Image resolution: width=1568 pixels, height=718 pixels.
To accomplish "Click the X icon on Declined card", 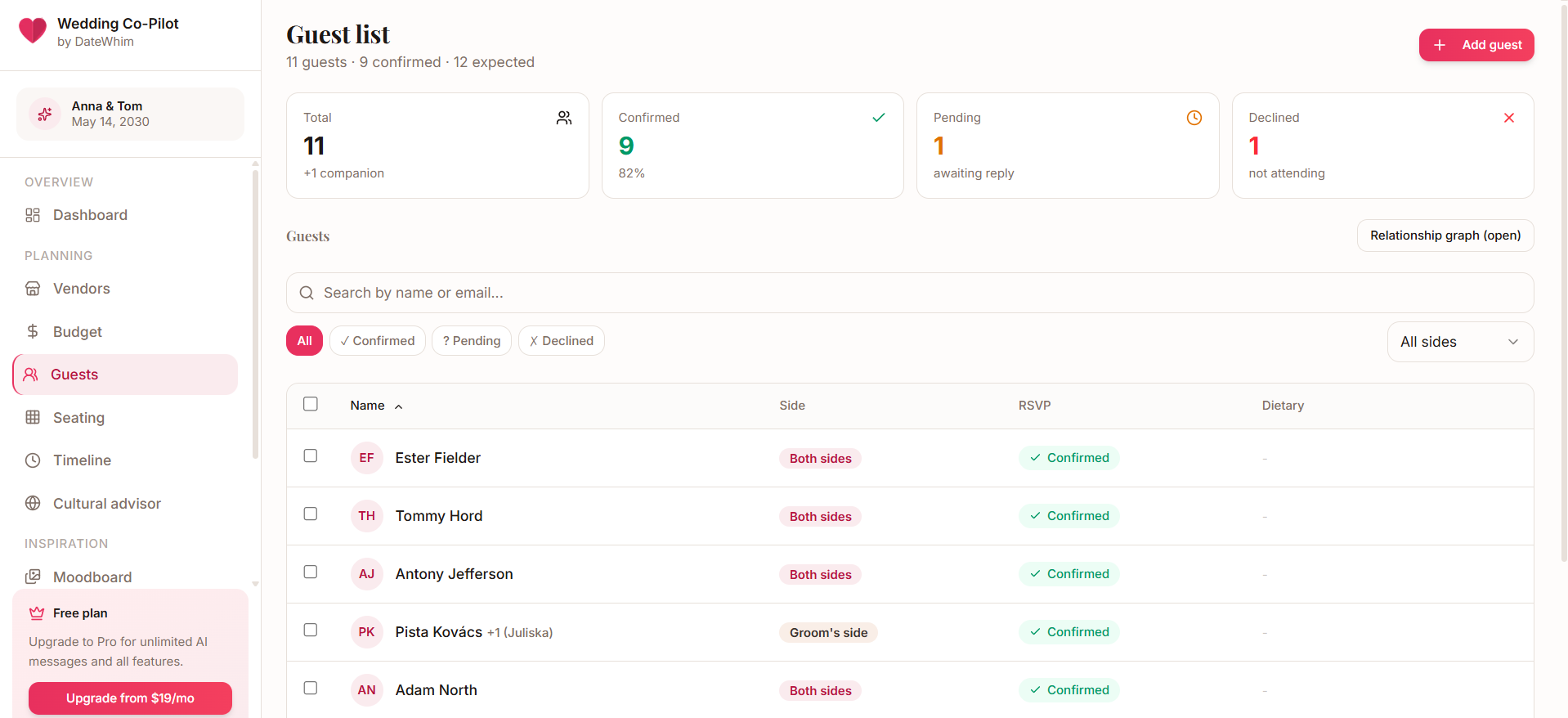I will point(1509,118).
